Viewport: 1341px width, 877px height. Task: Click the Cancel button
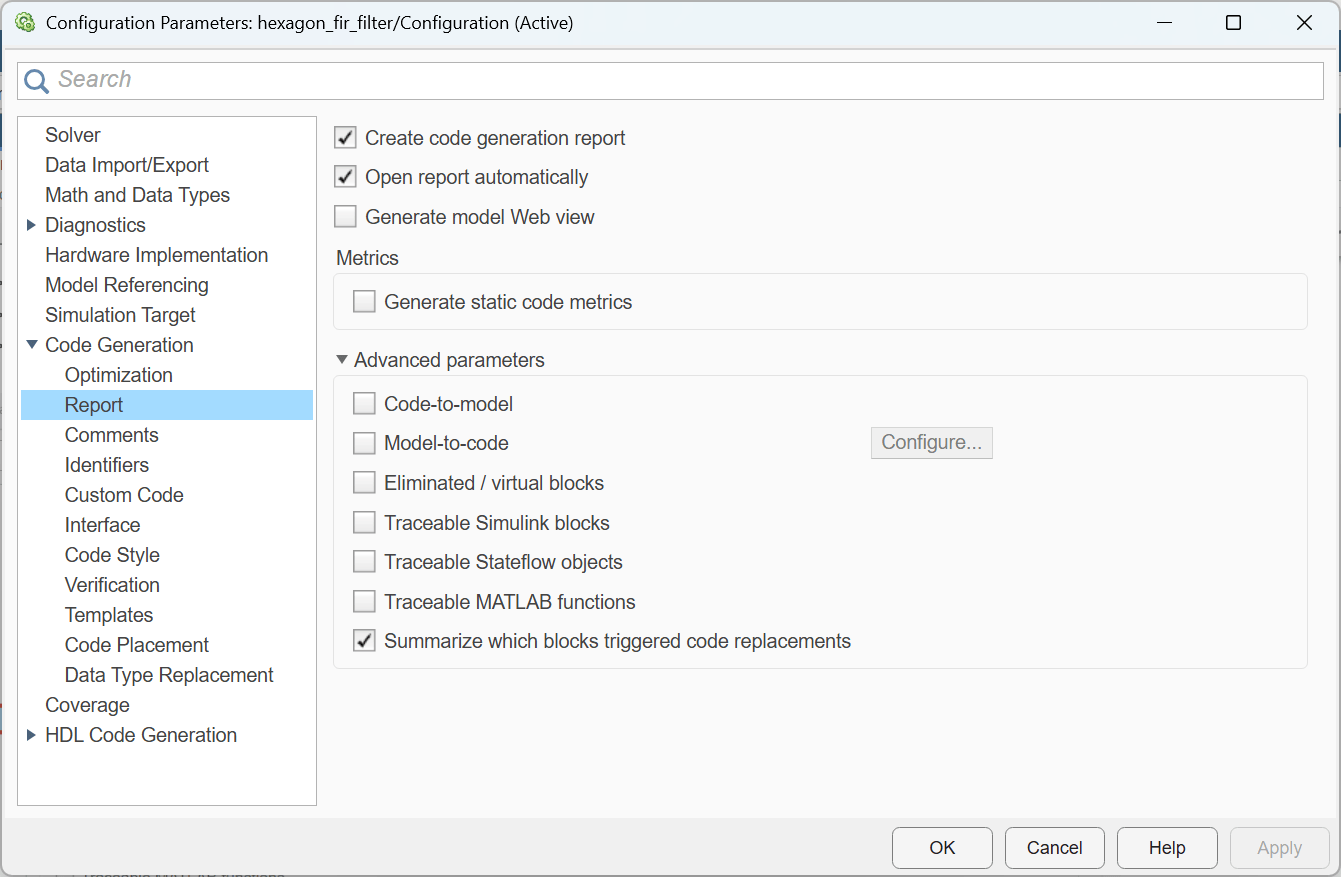[x=1055, y=848]
